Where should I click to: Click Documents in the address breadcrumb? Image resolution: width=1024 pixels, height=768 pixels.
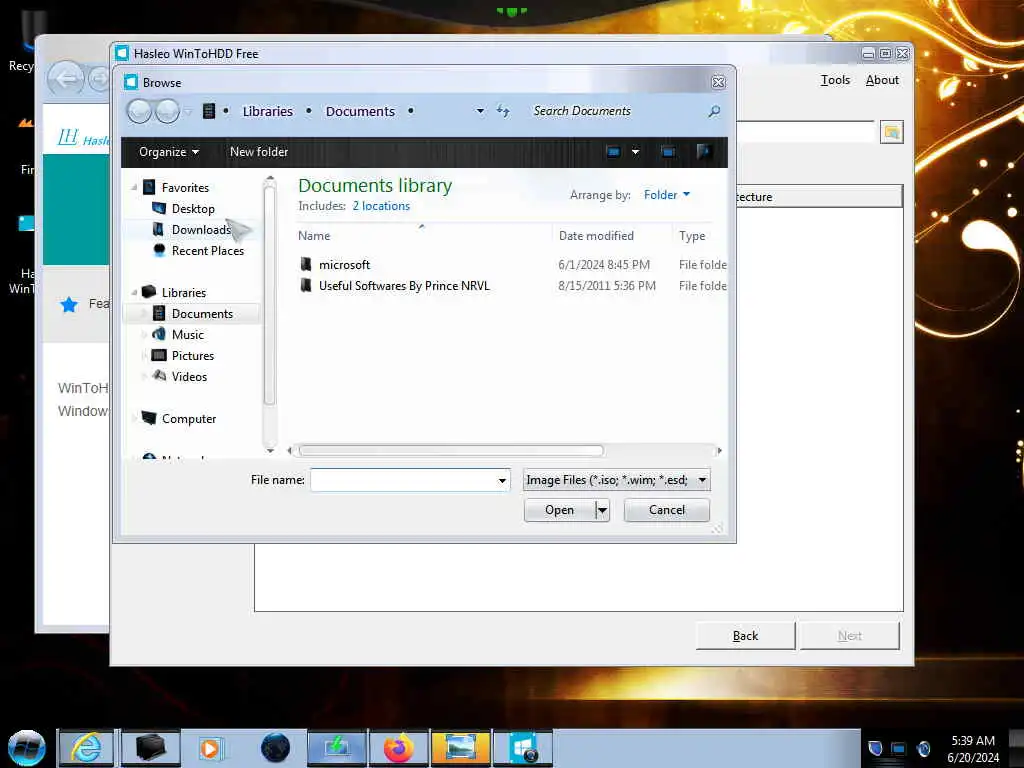click(x=360, y=112)
